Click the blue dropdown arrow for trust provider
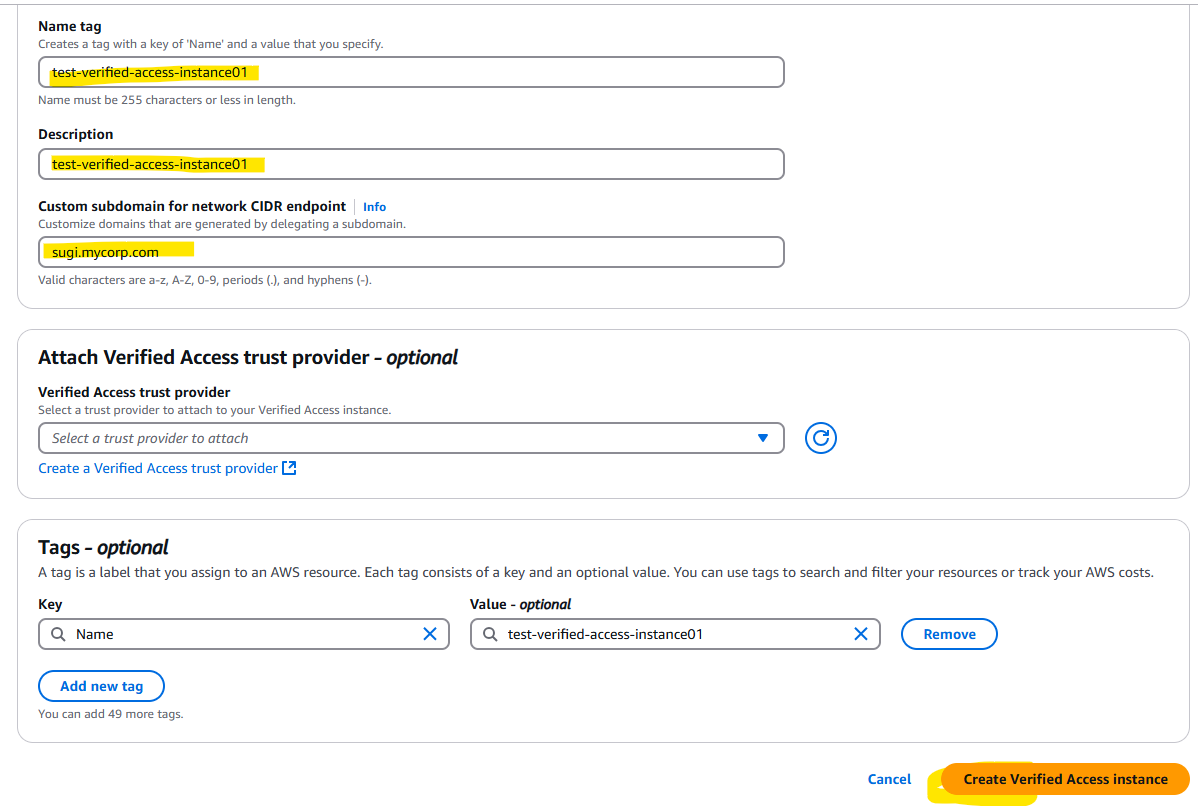The image size is (1198, 808). tap(763, 438)
